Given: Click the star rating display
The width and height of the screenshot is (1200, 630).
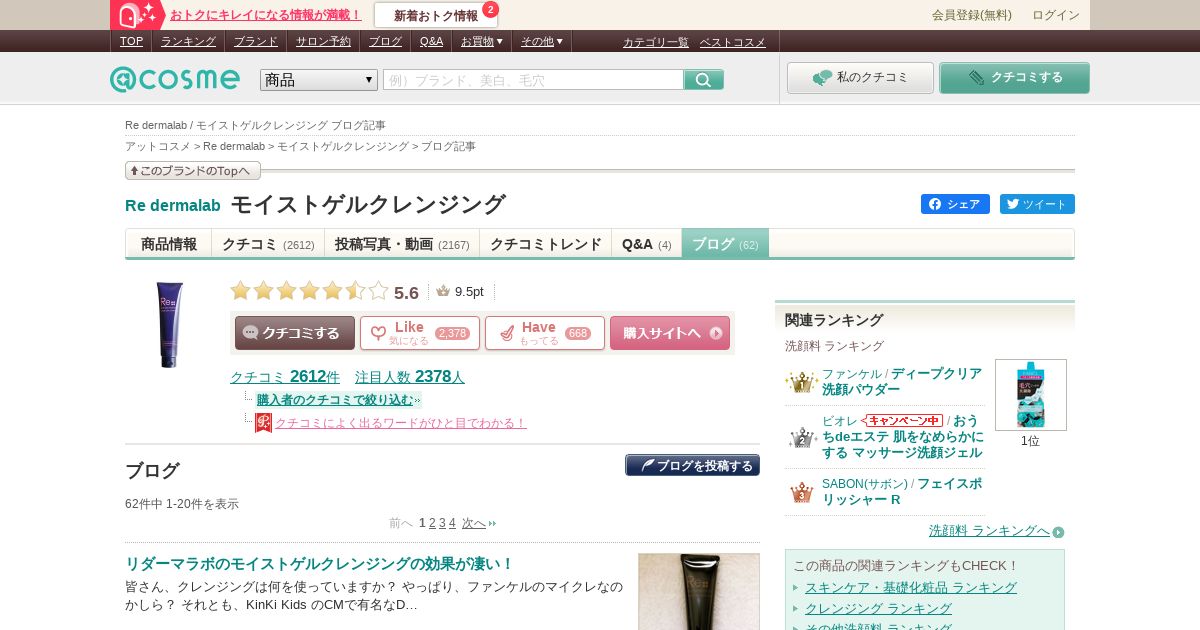Looking at the screenshot, I should click(309, 291).
